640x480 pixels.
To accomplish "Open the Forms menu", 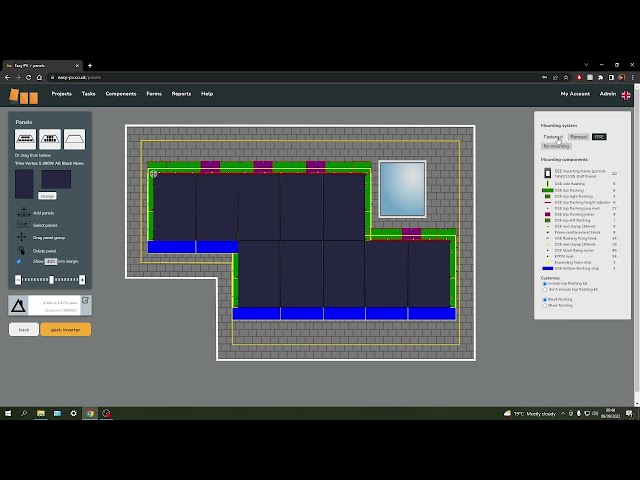I will 154,94.
